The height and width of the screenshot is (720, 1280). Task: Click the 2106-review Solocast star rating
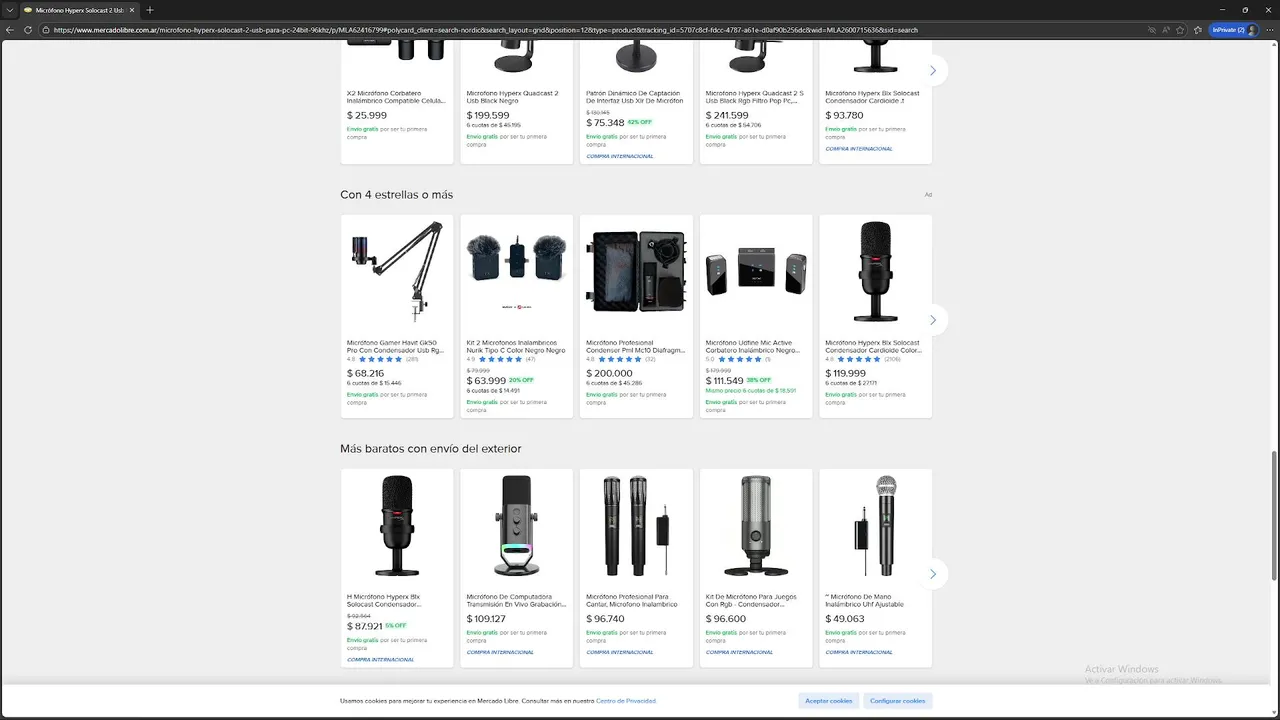(x=859, y=359)
